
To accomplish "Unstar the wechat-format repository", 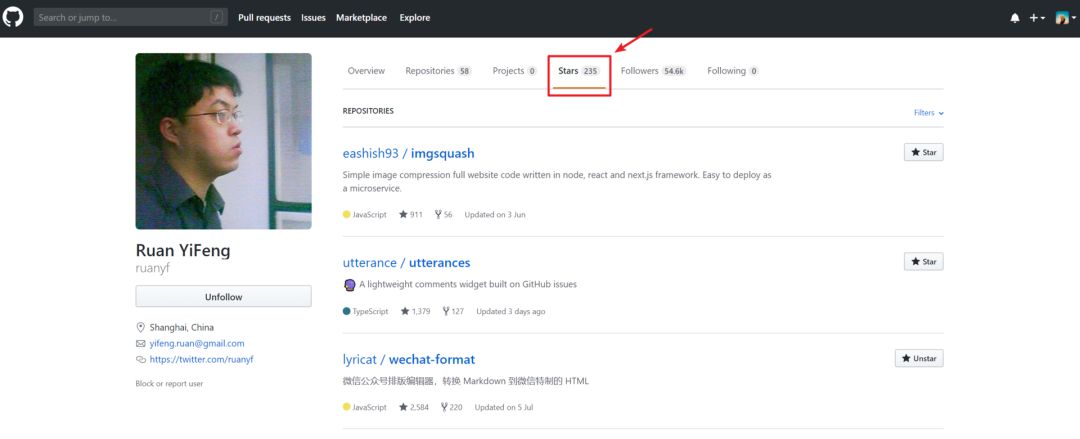I will pos(919,358).
